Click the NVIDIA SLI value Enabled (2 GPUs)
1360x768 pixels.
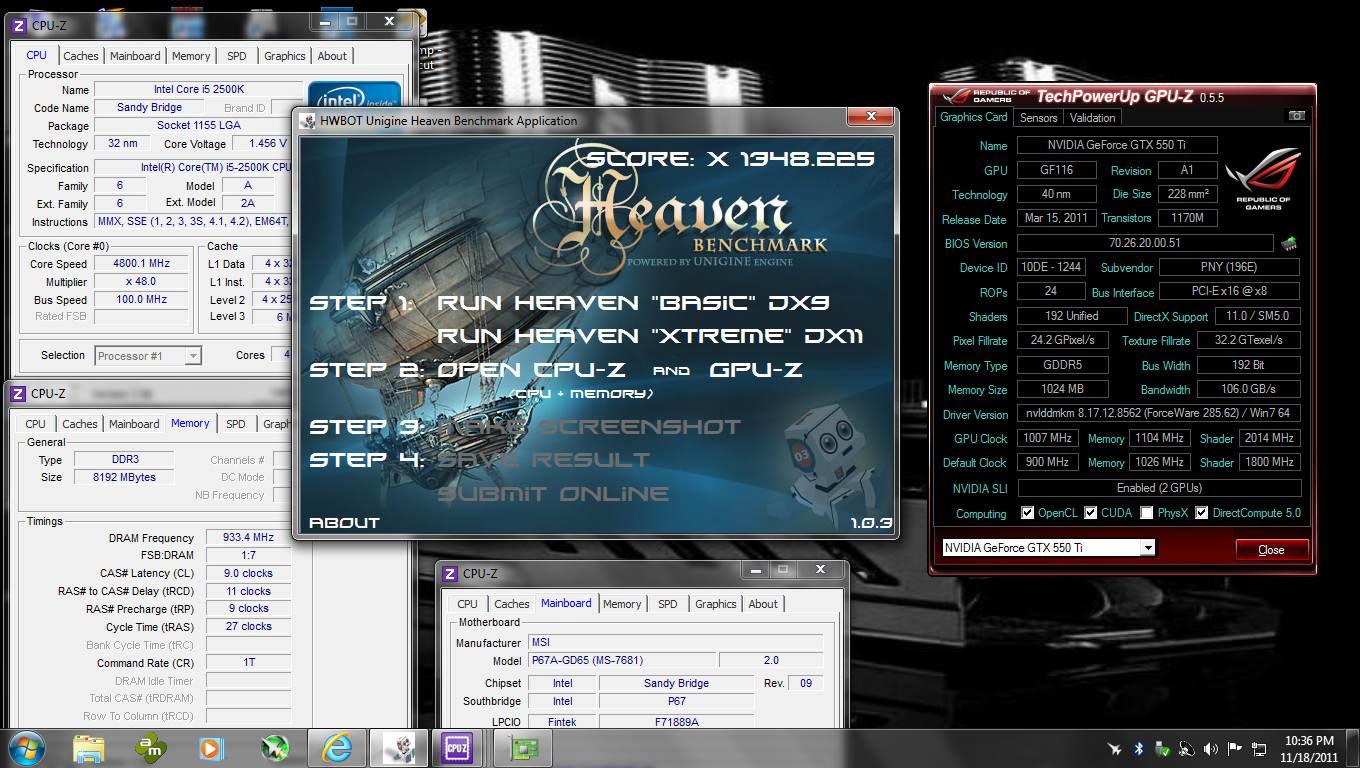[x=1159, y=488]
